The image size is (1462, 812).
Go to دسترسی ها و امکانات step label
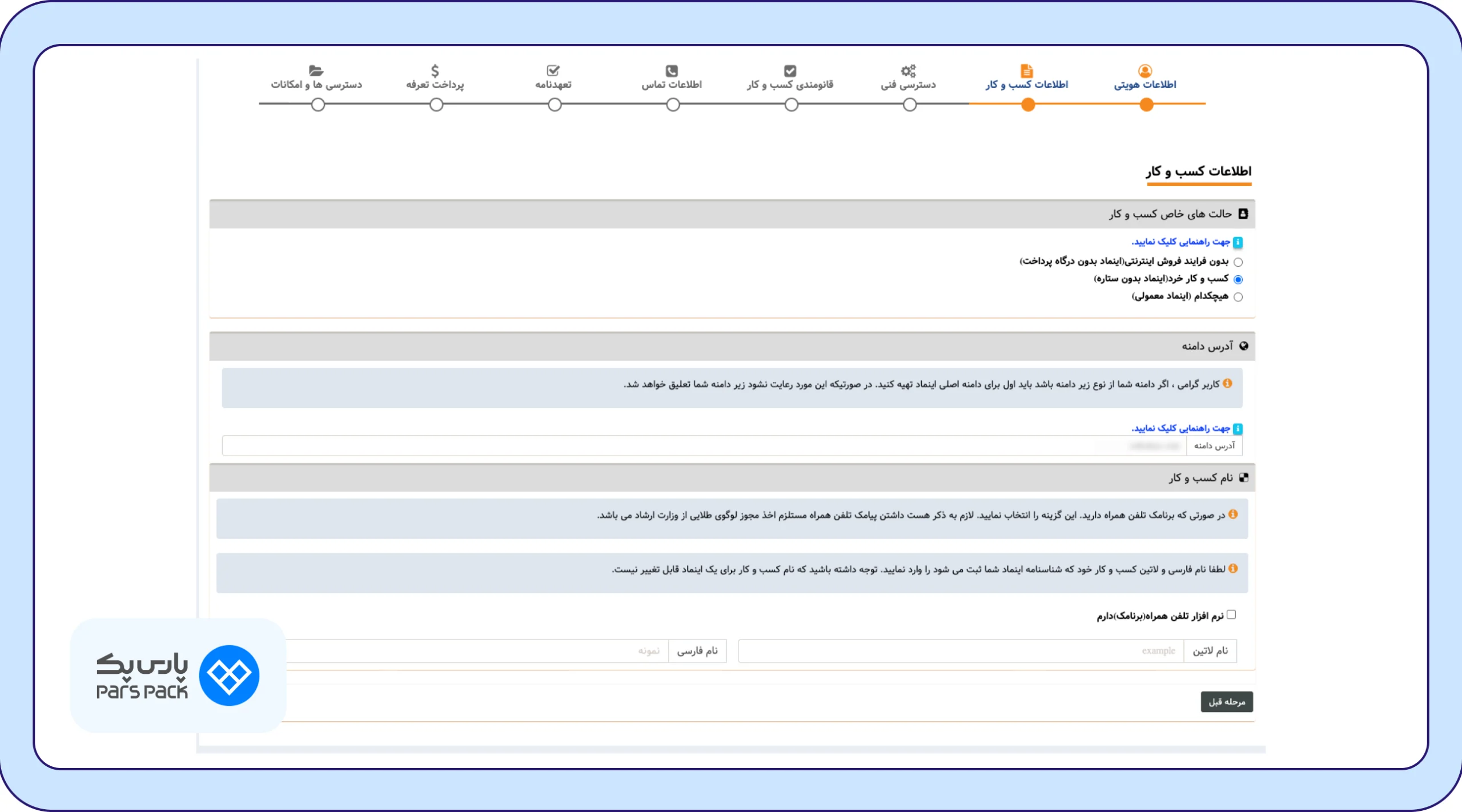[316, 85]
